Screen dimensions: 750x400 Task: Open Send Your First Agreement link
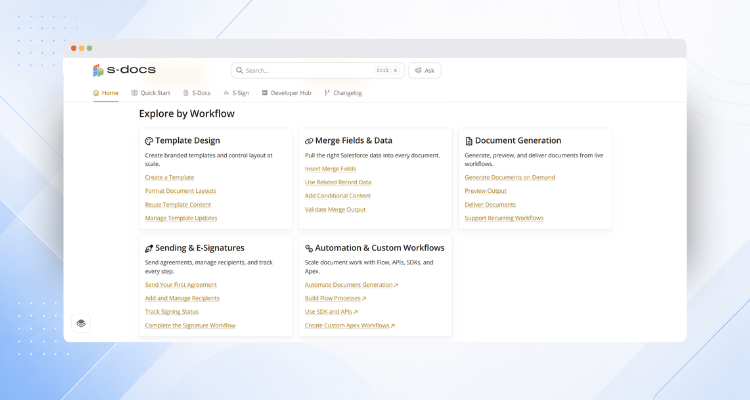pos(181,285)
